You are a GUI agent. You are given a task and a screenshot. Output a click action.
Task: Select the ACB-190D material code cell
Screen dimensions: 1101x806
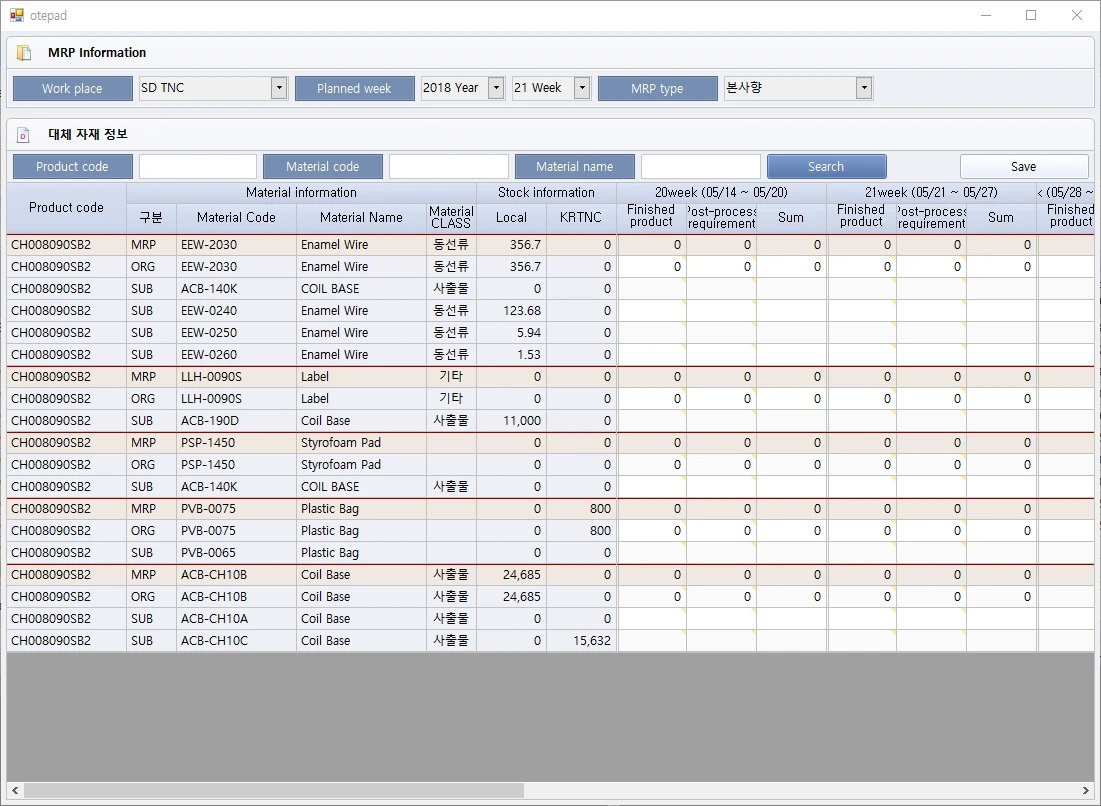(x=237, y=421)
